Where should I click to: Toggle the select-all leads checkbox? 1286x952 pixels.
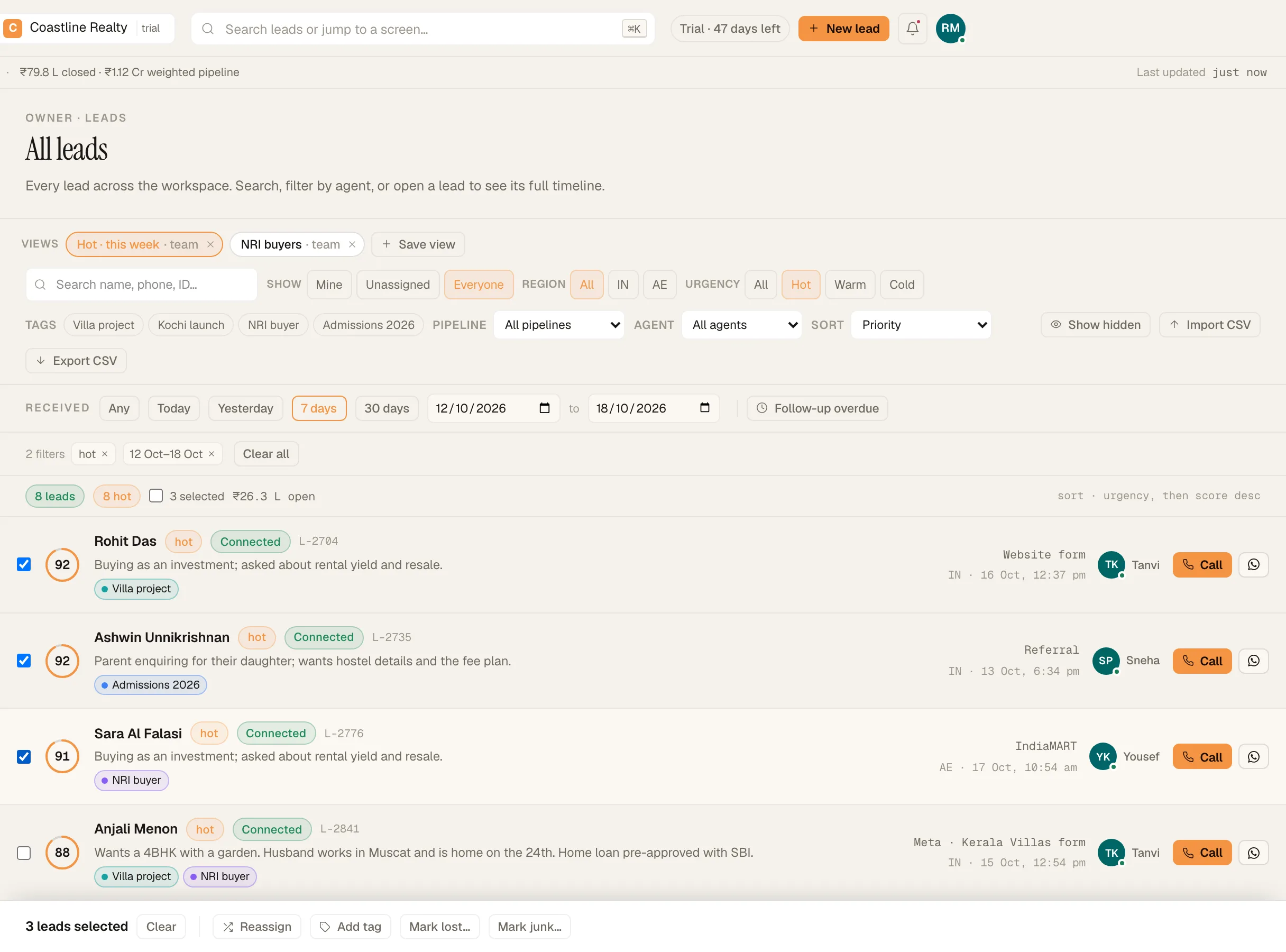point(155,496)
